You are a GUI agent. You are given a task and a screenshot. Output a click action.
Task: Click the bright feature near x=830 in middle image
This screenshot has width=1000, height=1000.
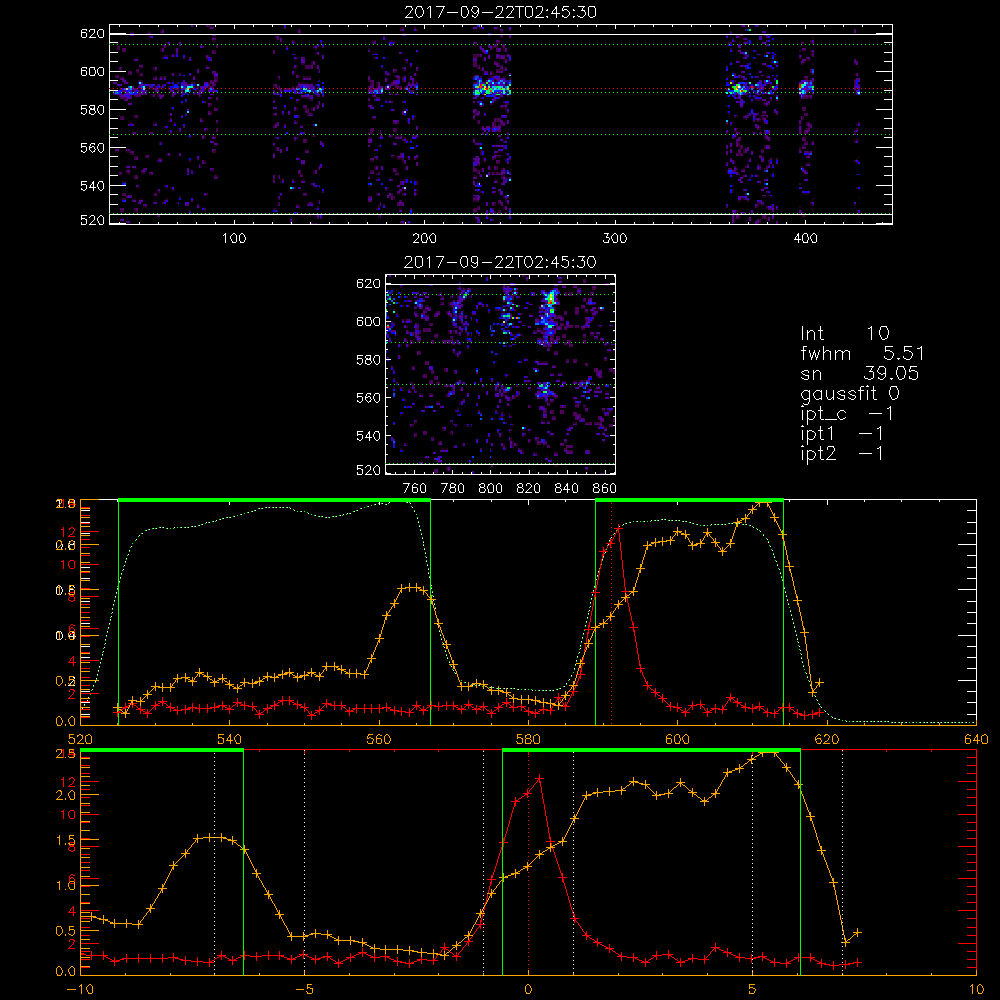tap(549, 300)
